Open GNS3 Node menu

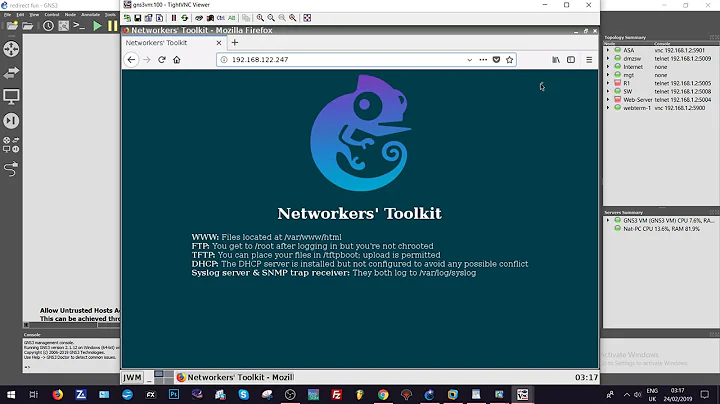click(70, 15)
